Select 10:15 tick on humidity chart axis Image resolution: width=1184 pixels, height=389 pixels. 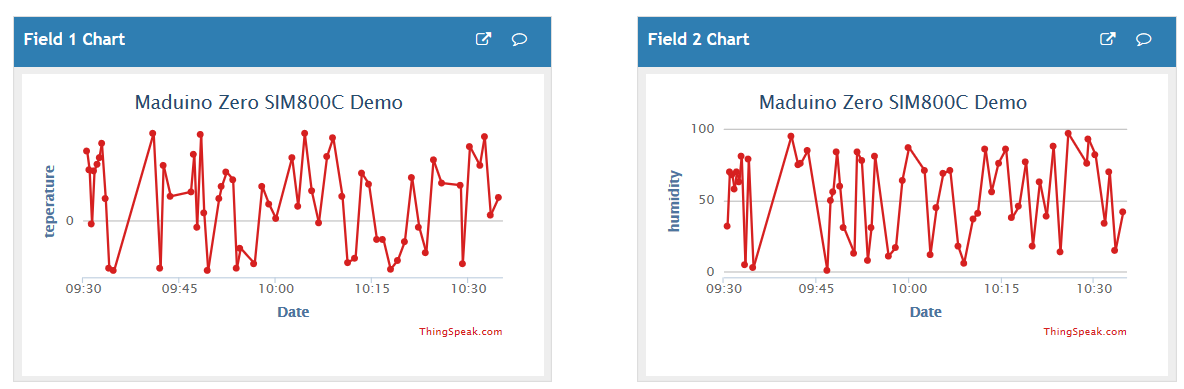point(1001,289)
